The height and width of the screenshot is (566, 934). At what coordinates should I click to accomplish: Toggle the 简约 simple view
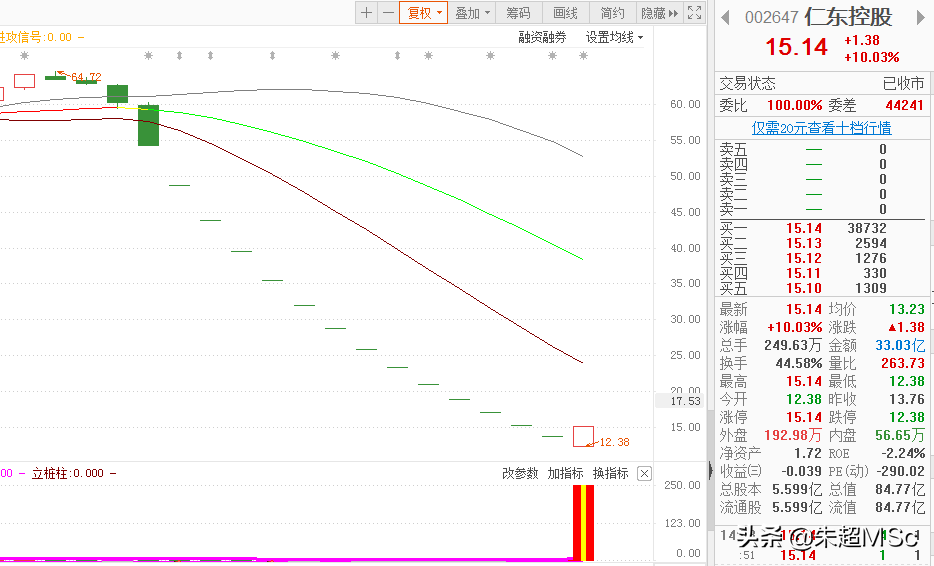[612, 13]
